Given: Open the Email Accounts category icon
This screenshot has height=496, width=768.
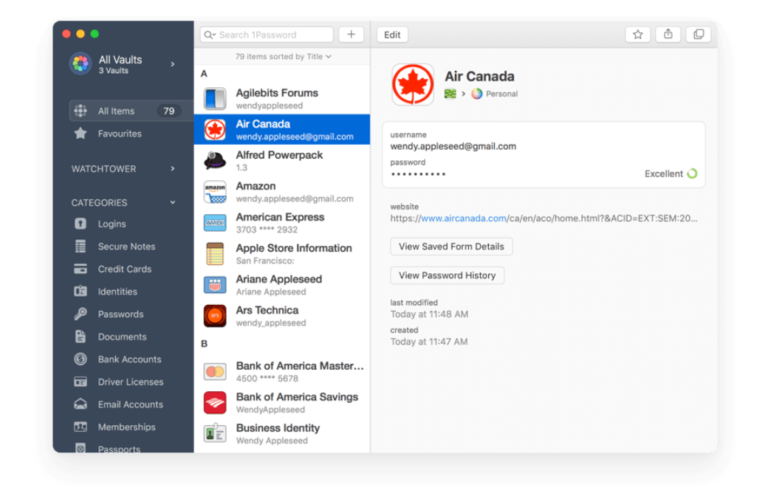Looking at the screenshot, I should click(x=80, y=404).
